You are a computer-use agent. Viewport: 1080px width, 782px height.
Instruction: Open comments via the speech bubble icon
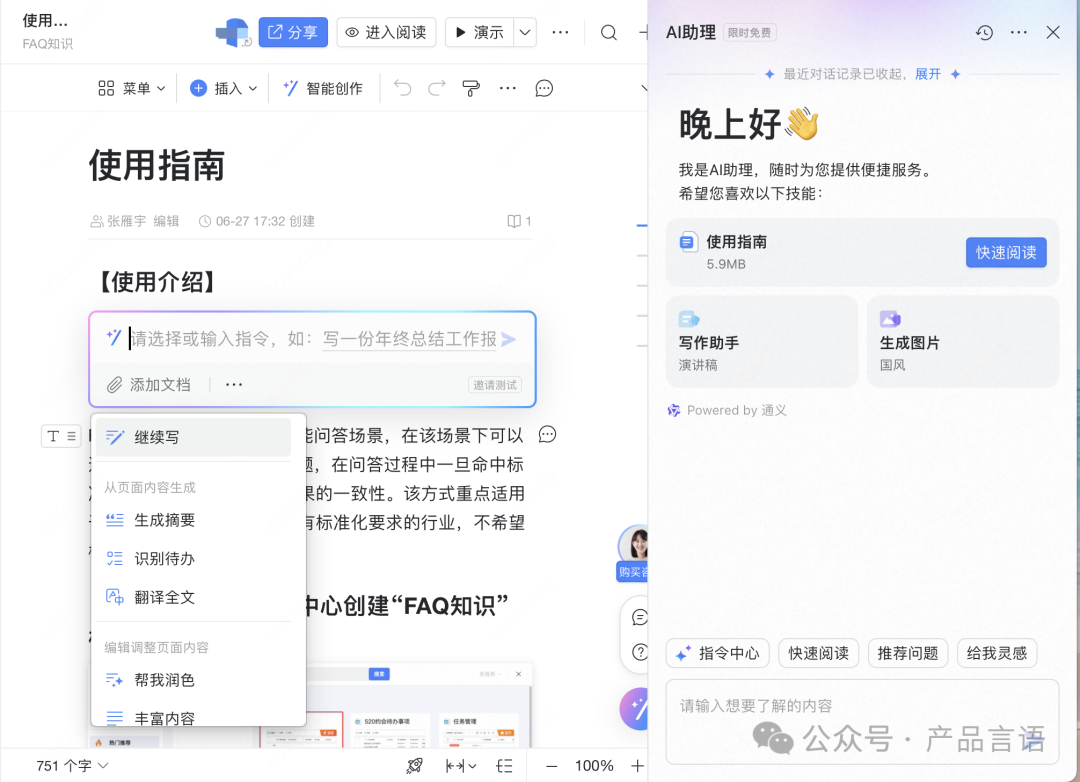543,88
